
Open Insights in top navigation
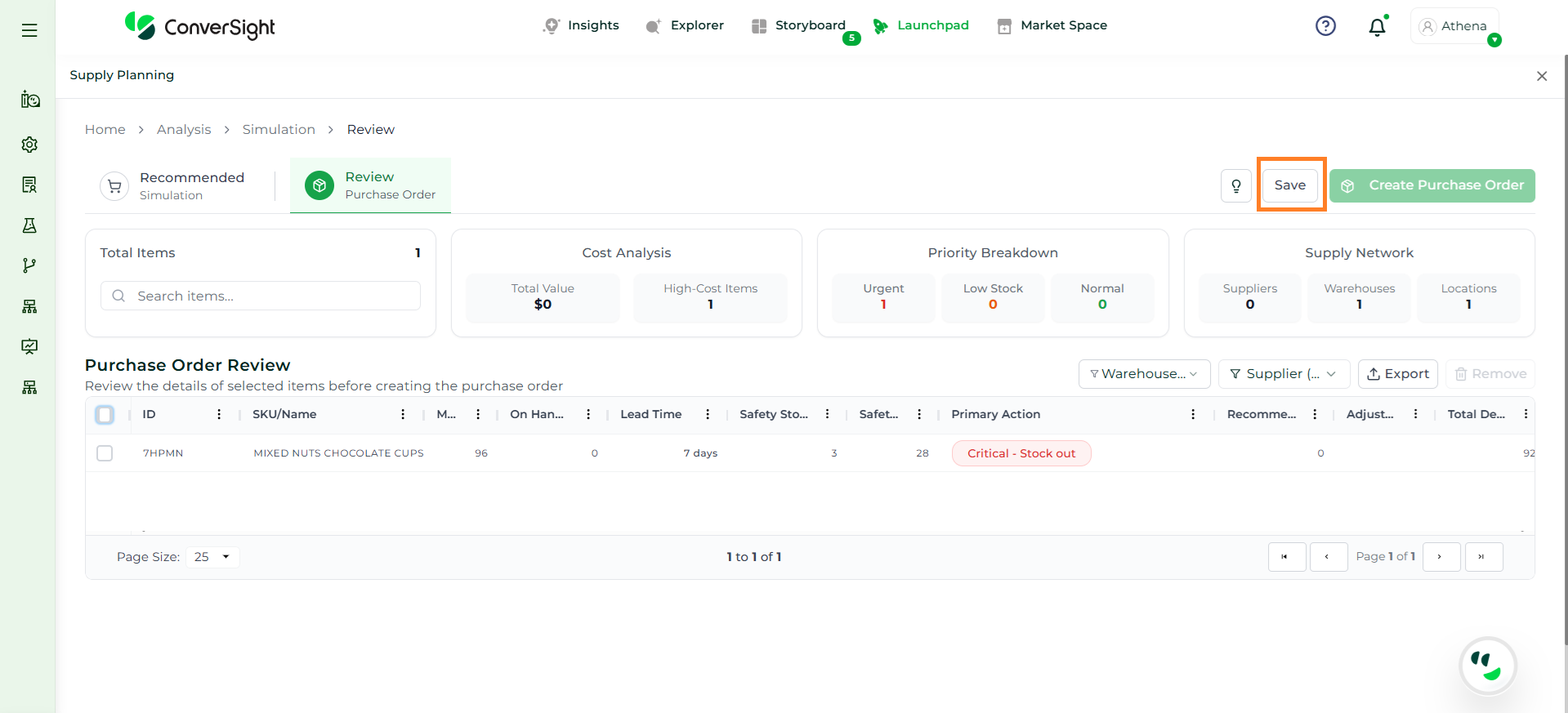click(x=582, y=25)
